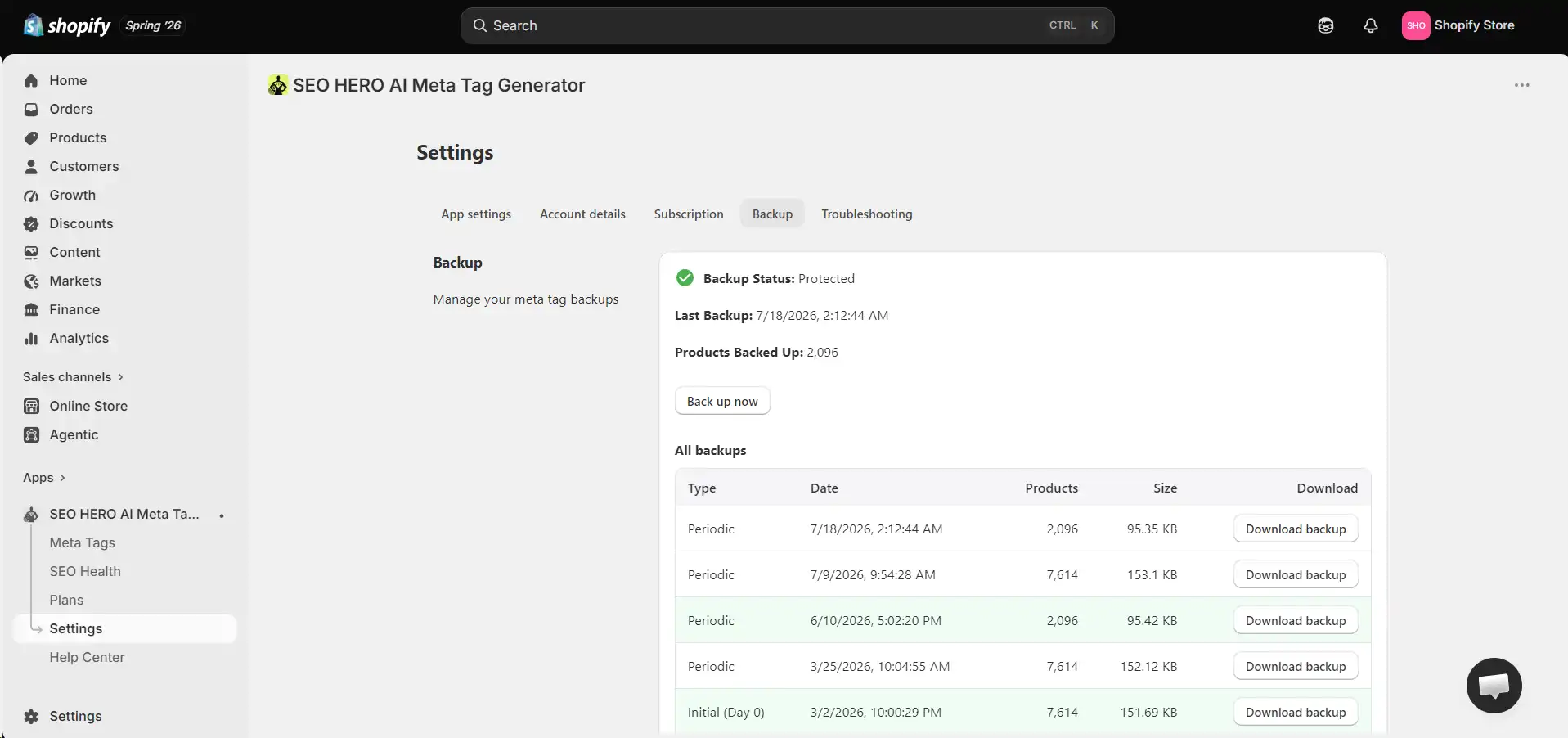Screen dimensions: 1568x738
Task: Click the pin dot beside SEO HERO app
Action: [x=222, y=515]
